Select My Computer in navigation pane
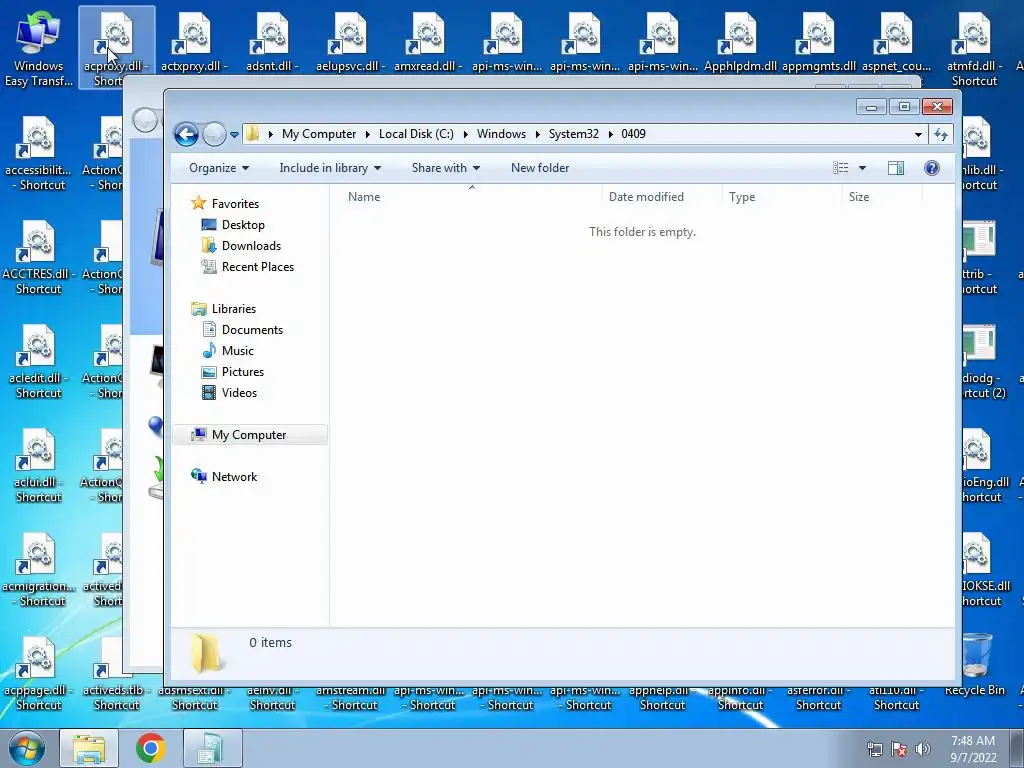 point(250,435)
